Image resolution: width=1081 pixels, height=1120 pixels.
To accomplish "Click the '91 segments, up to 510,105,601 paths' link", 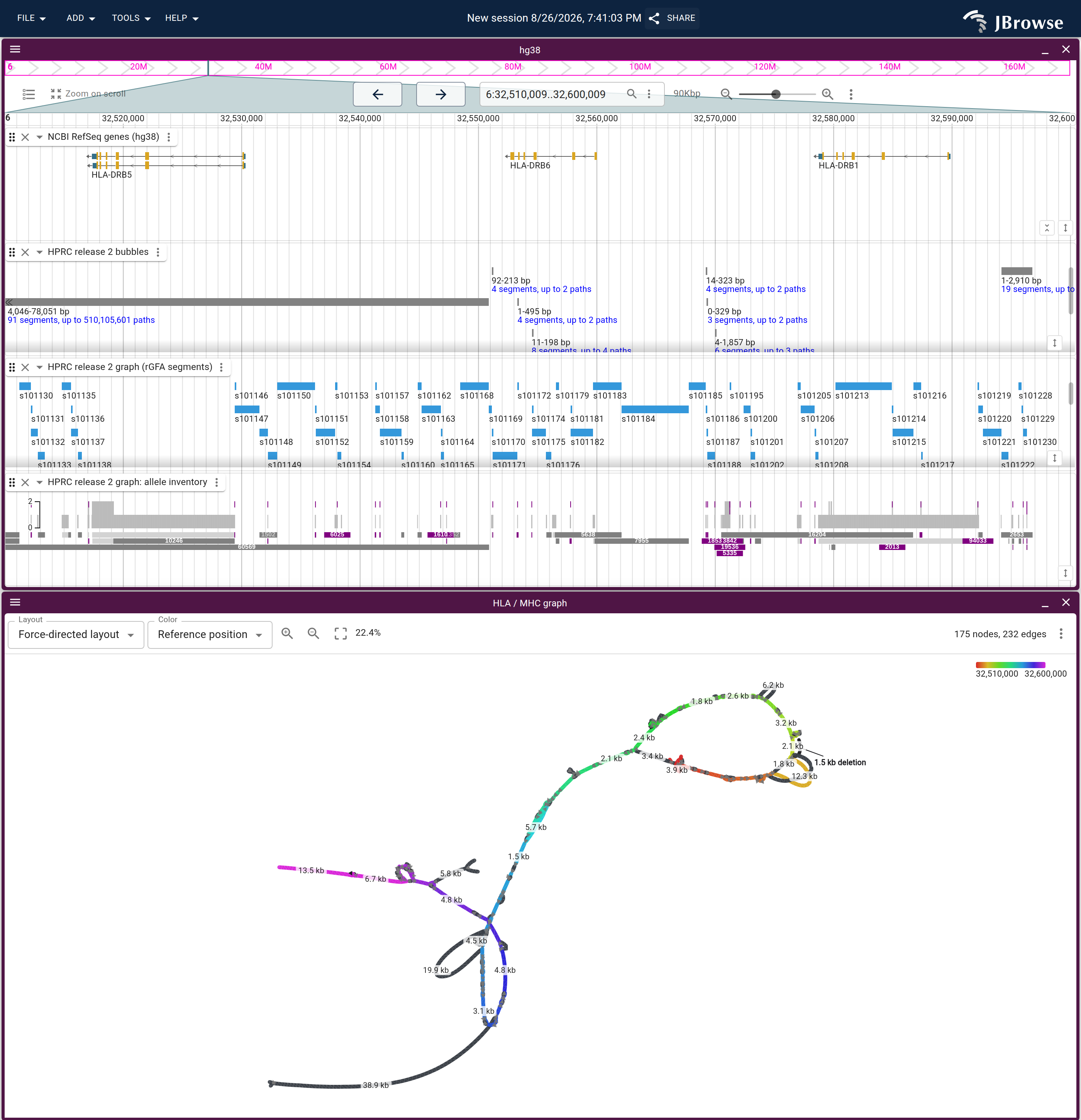I will pos(81,320).
